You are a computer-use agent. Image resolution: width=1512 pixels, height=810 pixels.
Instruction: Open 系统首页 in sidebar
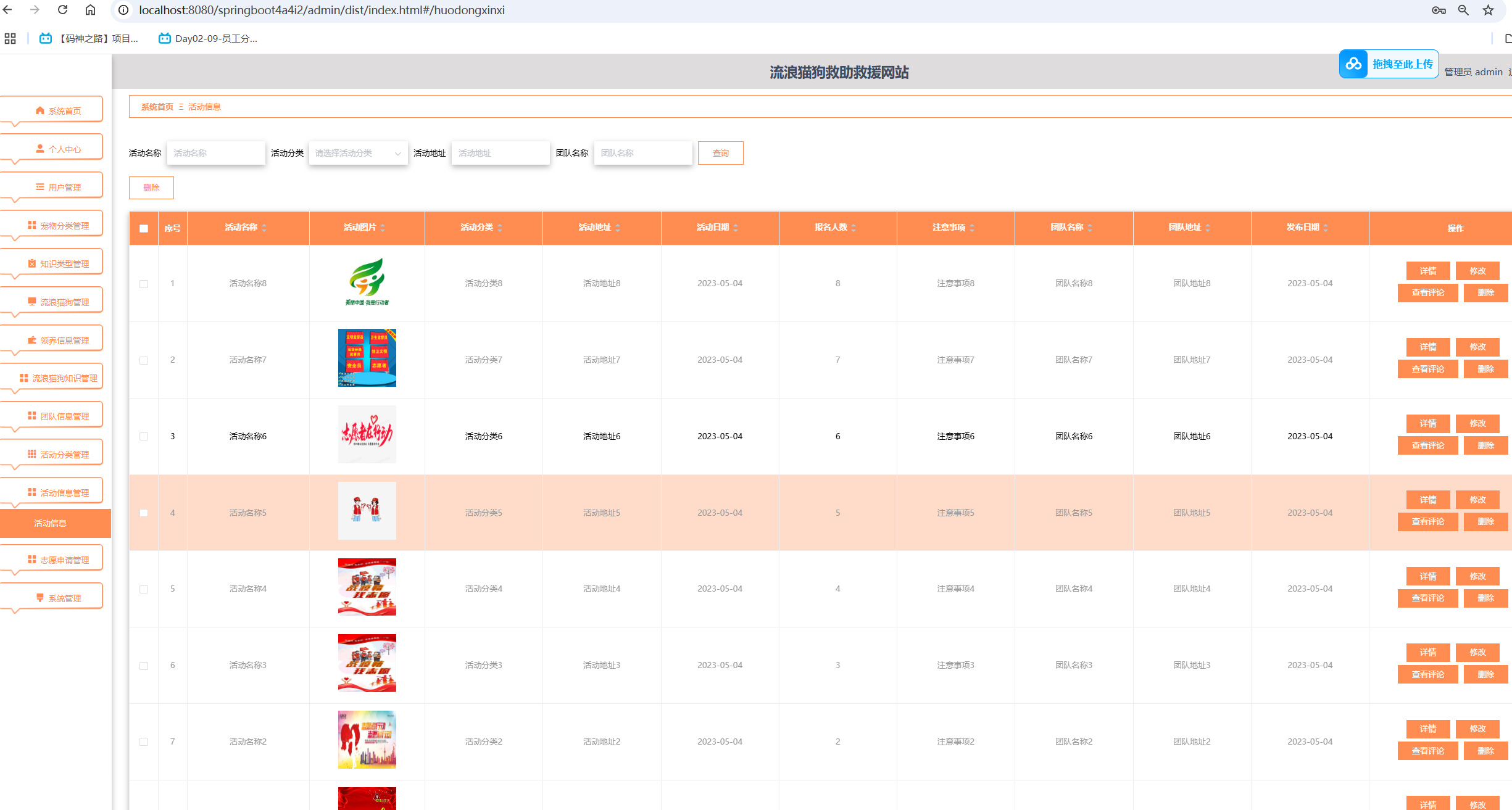(52, 110)
